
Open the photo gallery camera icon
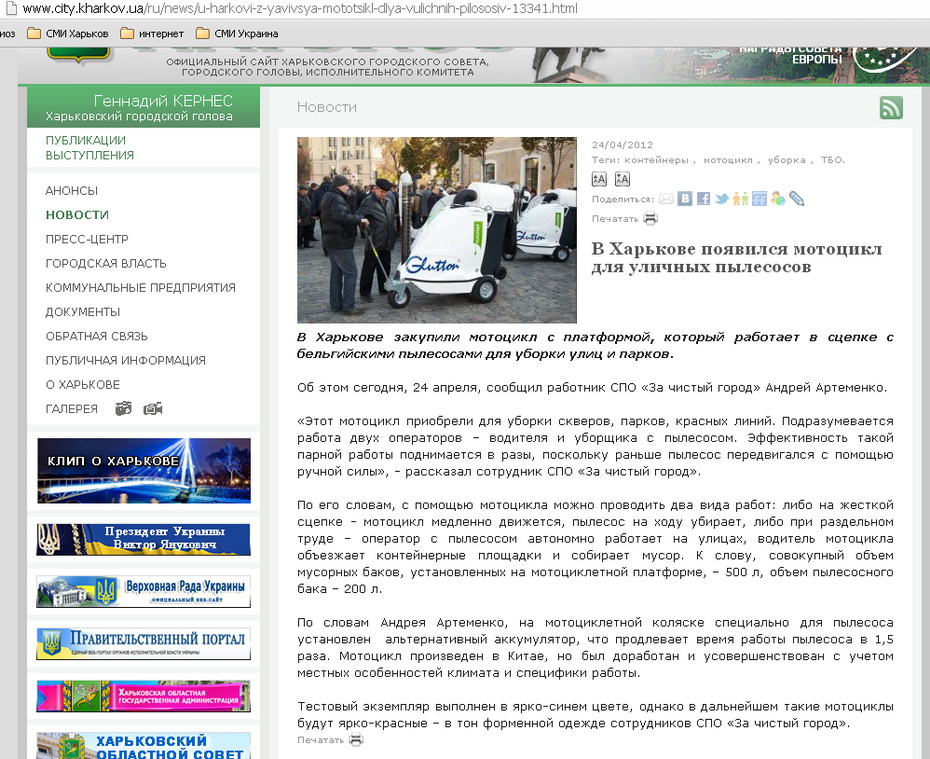[124, 408]
